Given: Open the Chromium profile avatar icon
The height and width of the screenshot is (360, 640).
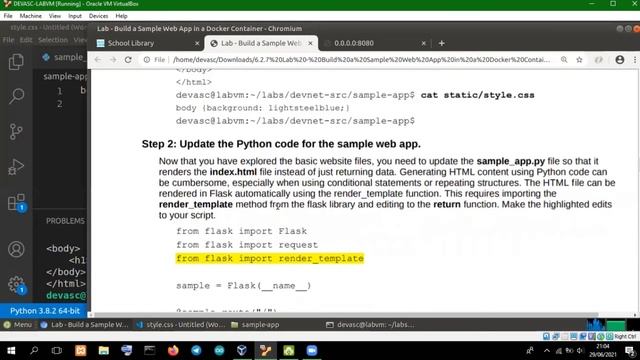Looking at the screenshot, I should [620, 60].
